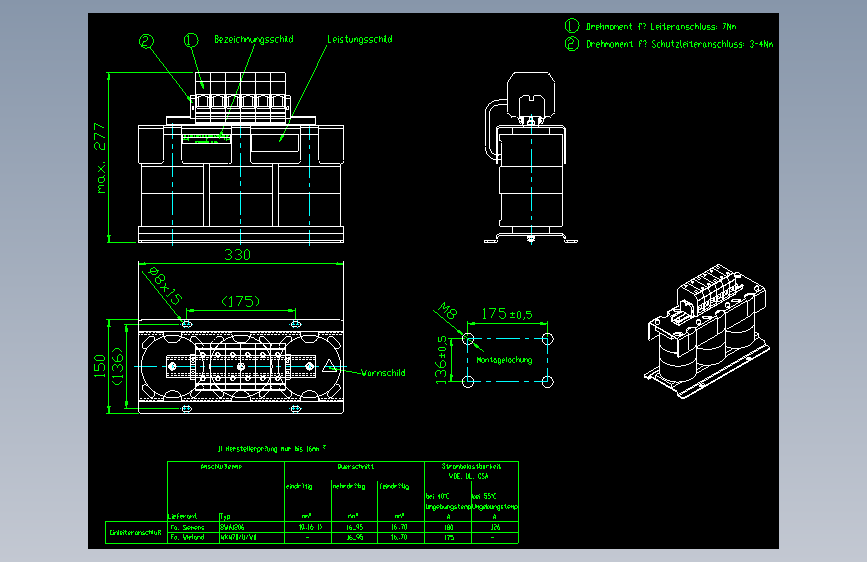Select the side elevation view of the transformer
The height and width of the screenshot is (562, 867).
(531, 158)
